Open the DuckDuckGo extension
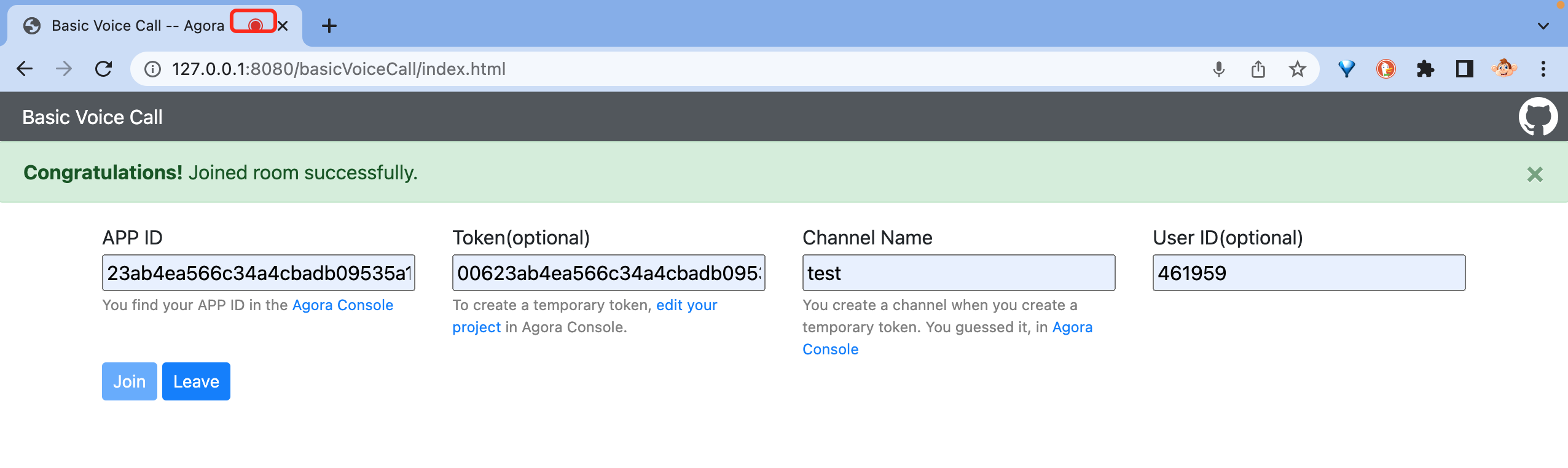This screenshot has height=468, width=1568. click(1386, 69)
